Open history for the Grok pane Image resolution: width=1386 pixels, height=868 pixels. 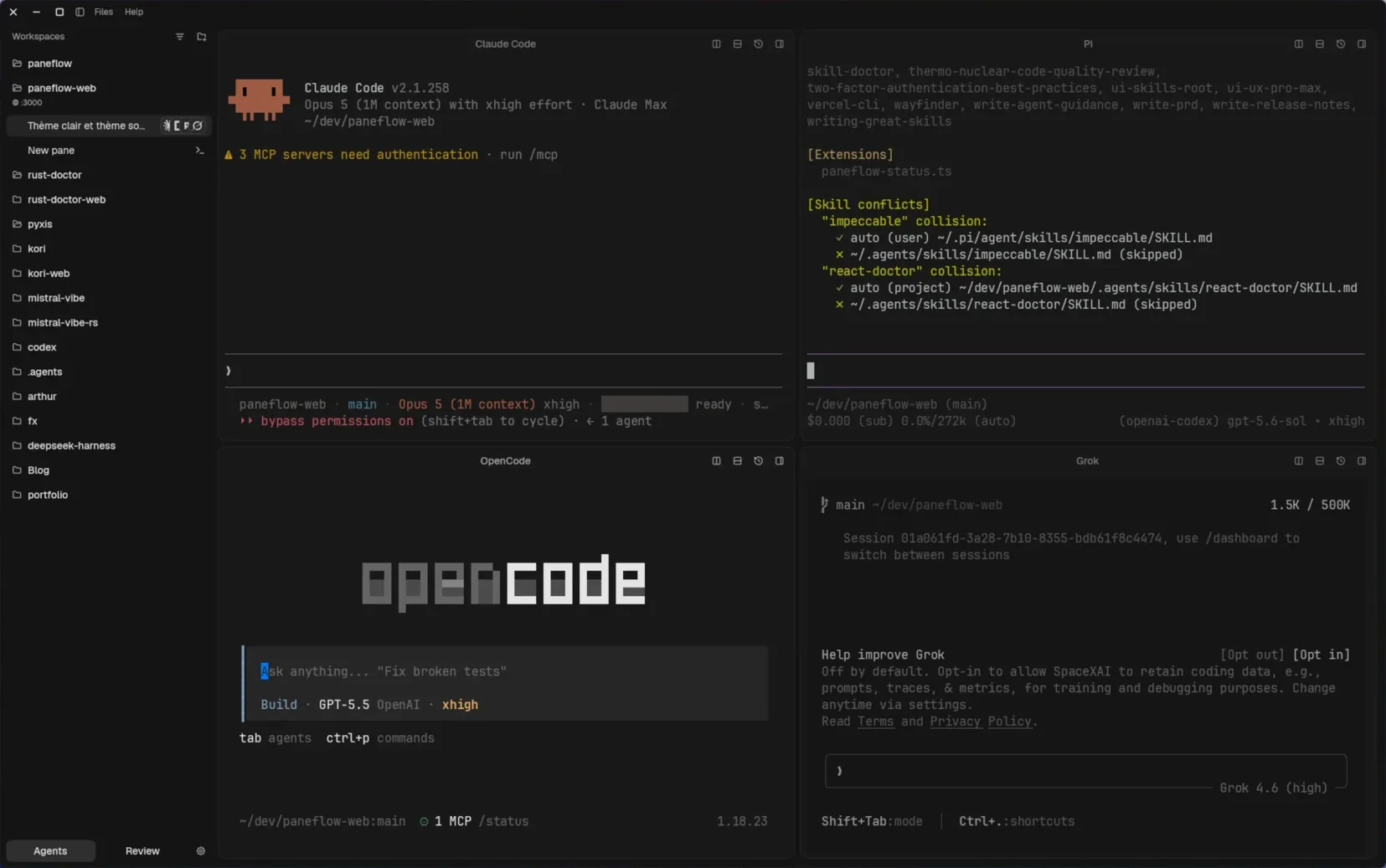point(1340,461)
